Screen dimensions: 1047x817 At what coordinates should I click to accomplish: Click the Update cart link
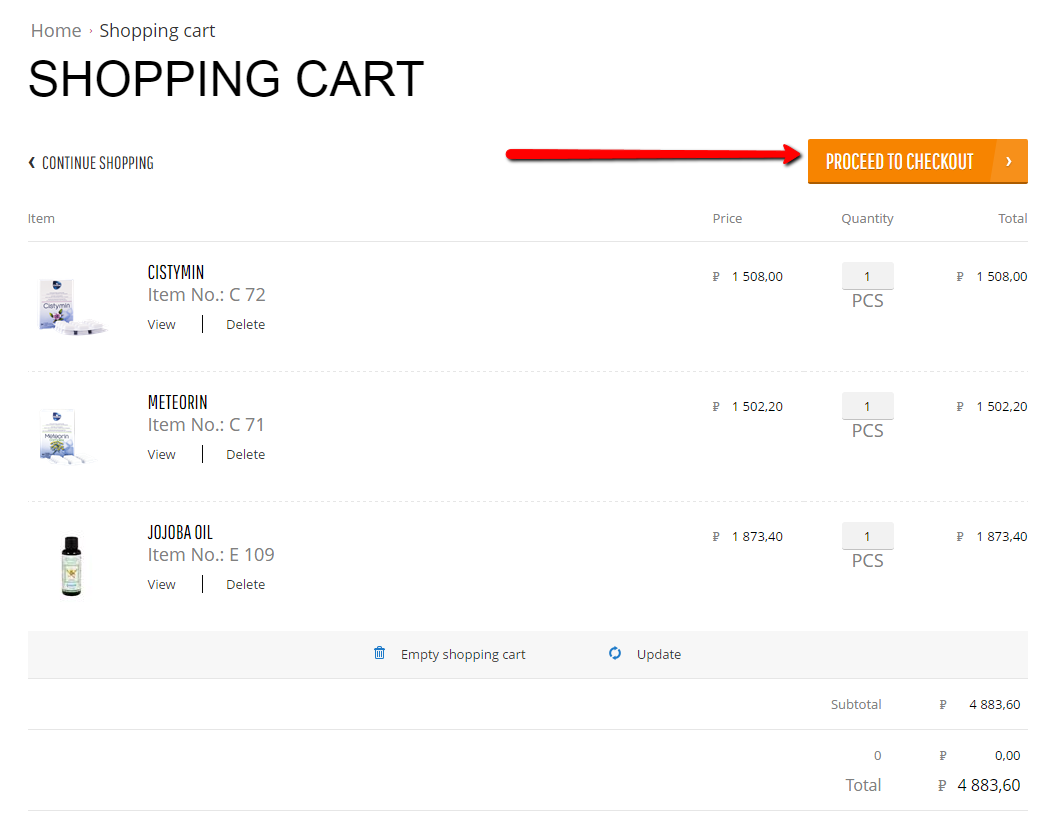659,655
